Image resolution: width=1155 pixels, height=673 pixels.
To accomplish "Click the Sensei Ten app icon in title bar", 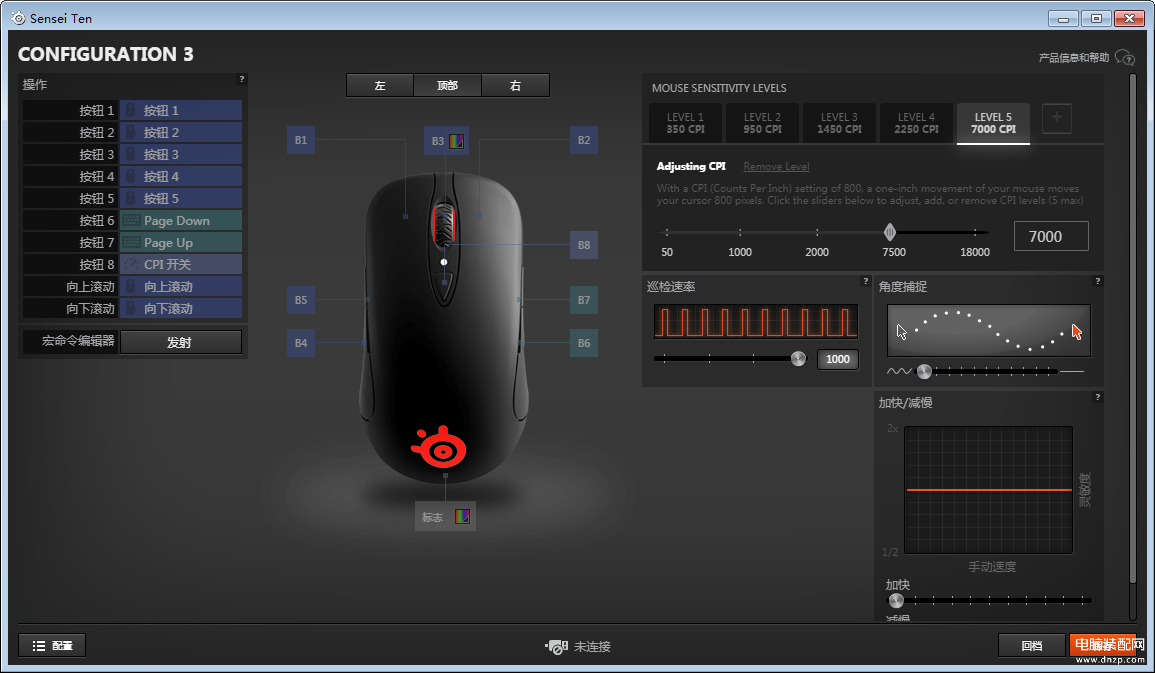I will (x=18, y=18).
